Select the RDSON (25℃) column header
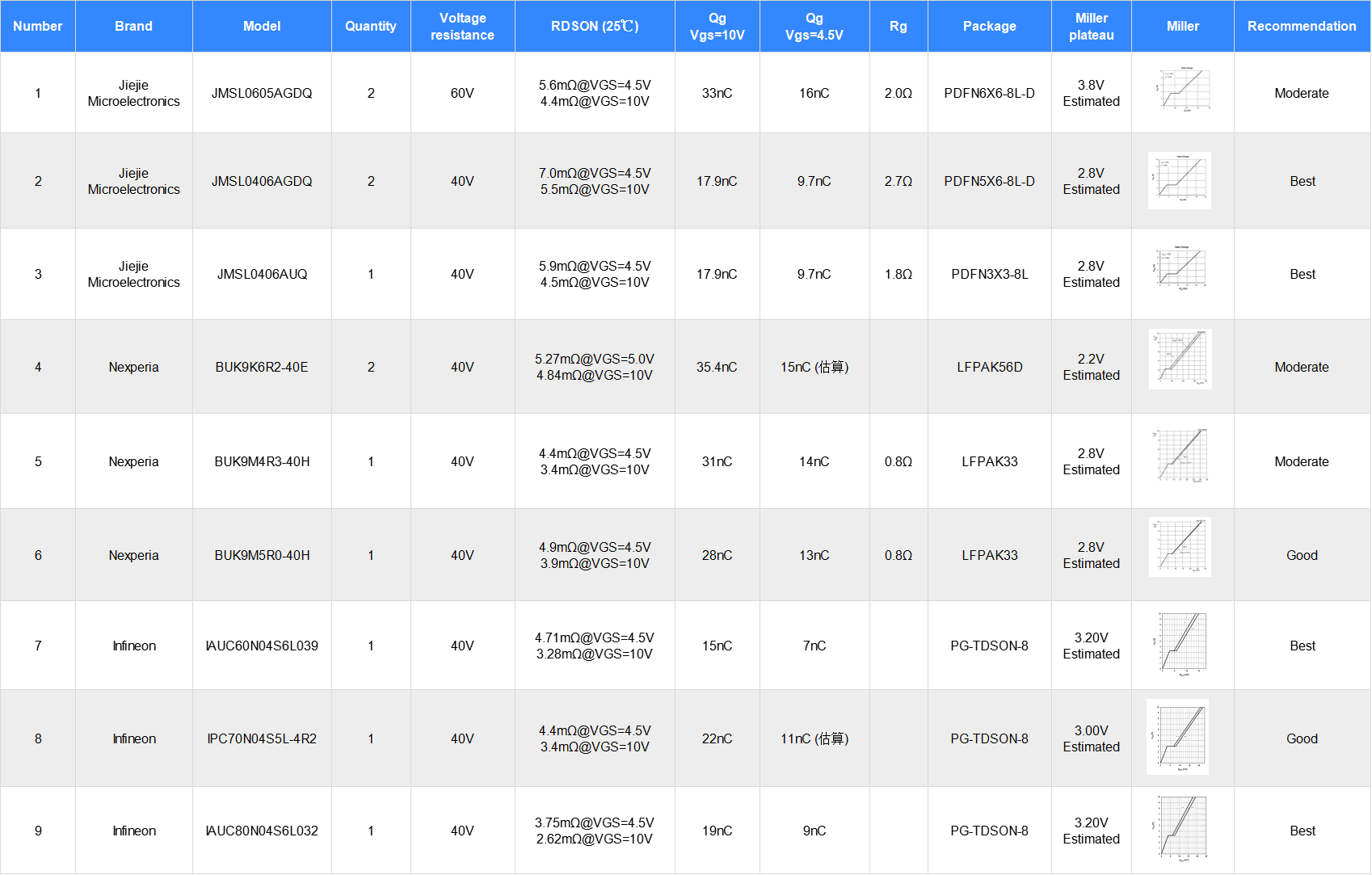1372x875 pixels. pos(595,26)
